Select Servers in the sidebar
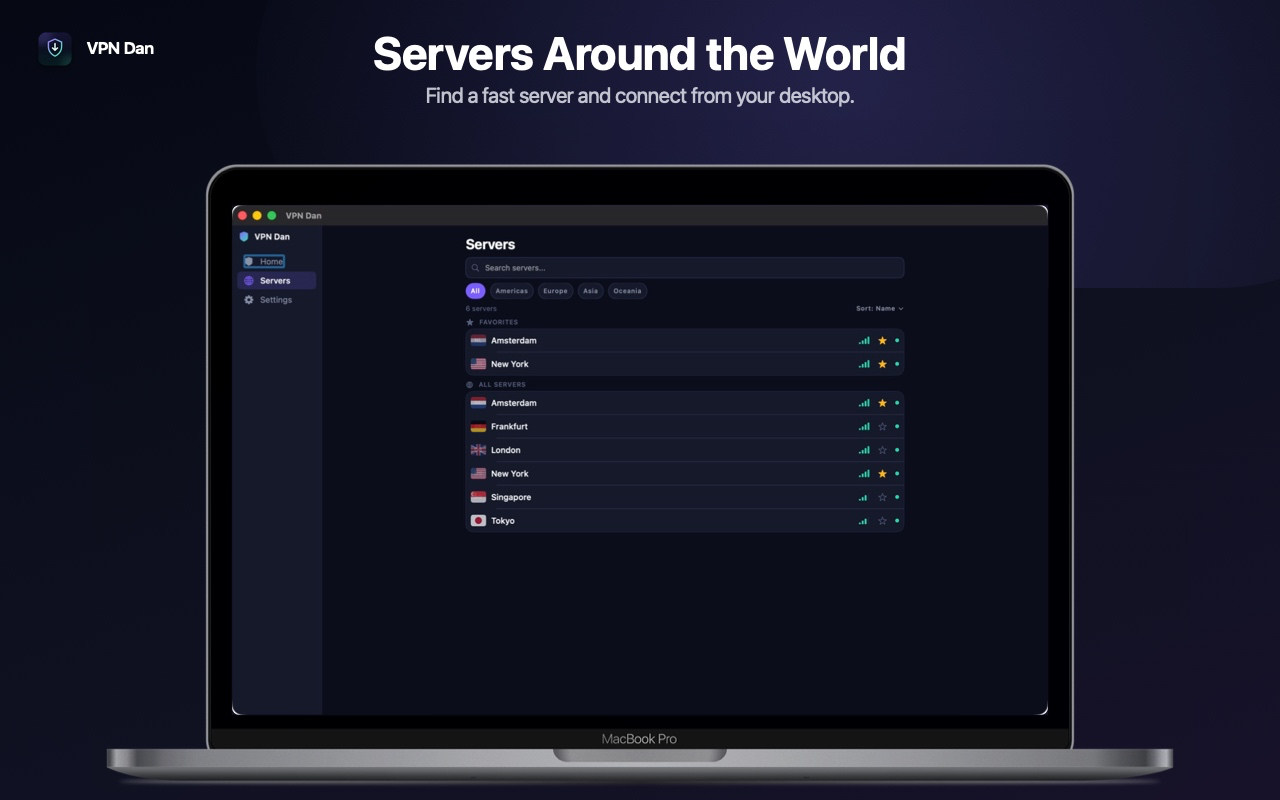 click(277, 281)
